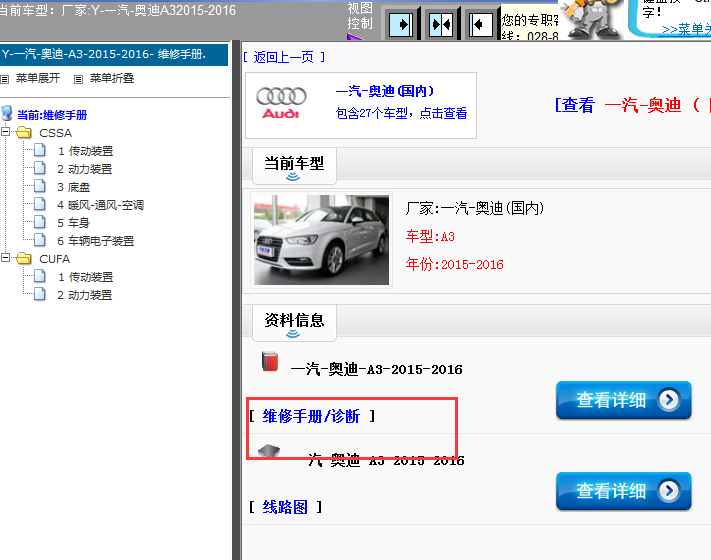
Task: Click 包含27个车型，点击查看 link
Action: (401, 113)
